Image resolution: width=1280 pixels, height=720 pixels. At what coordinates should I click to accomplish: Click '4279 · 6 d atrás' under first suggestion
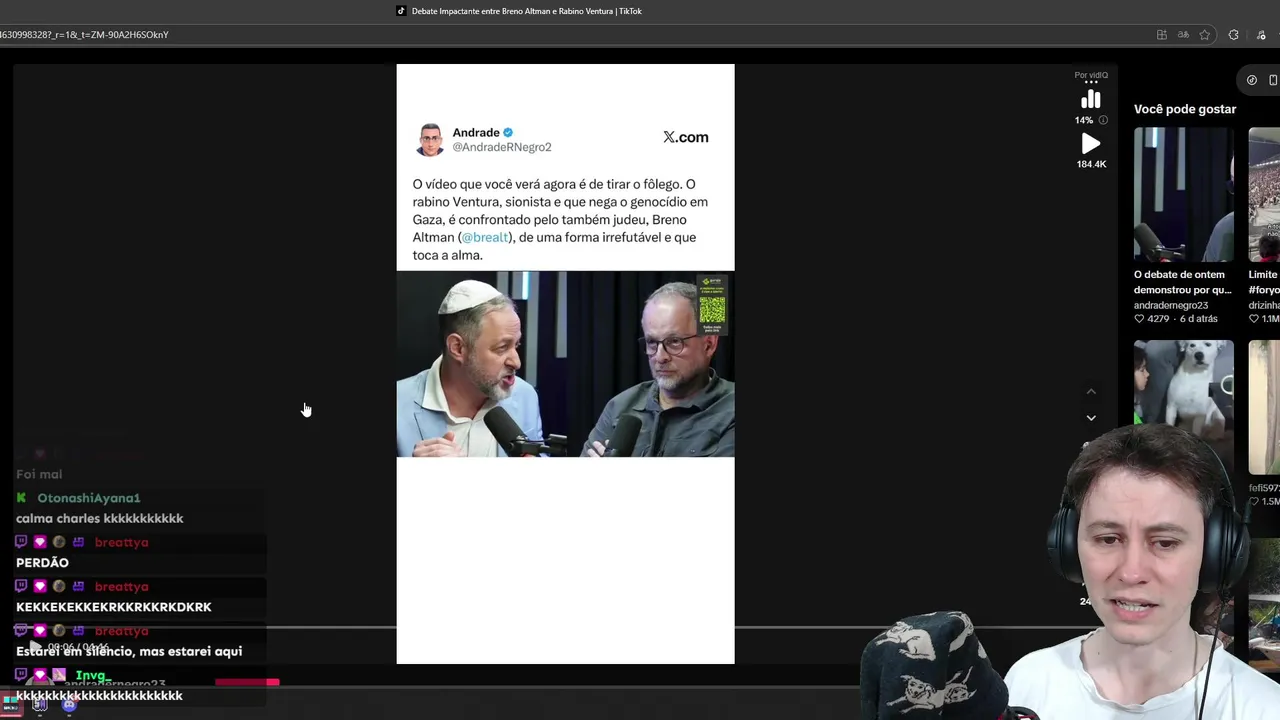tap(1176, 319)
